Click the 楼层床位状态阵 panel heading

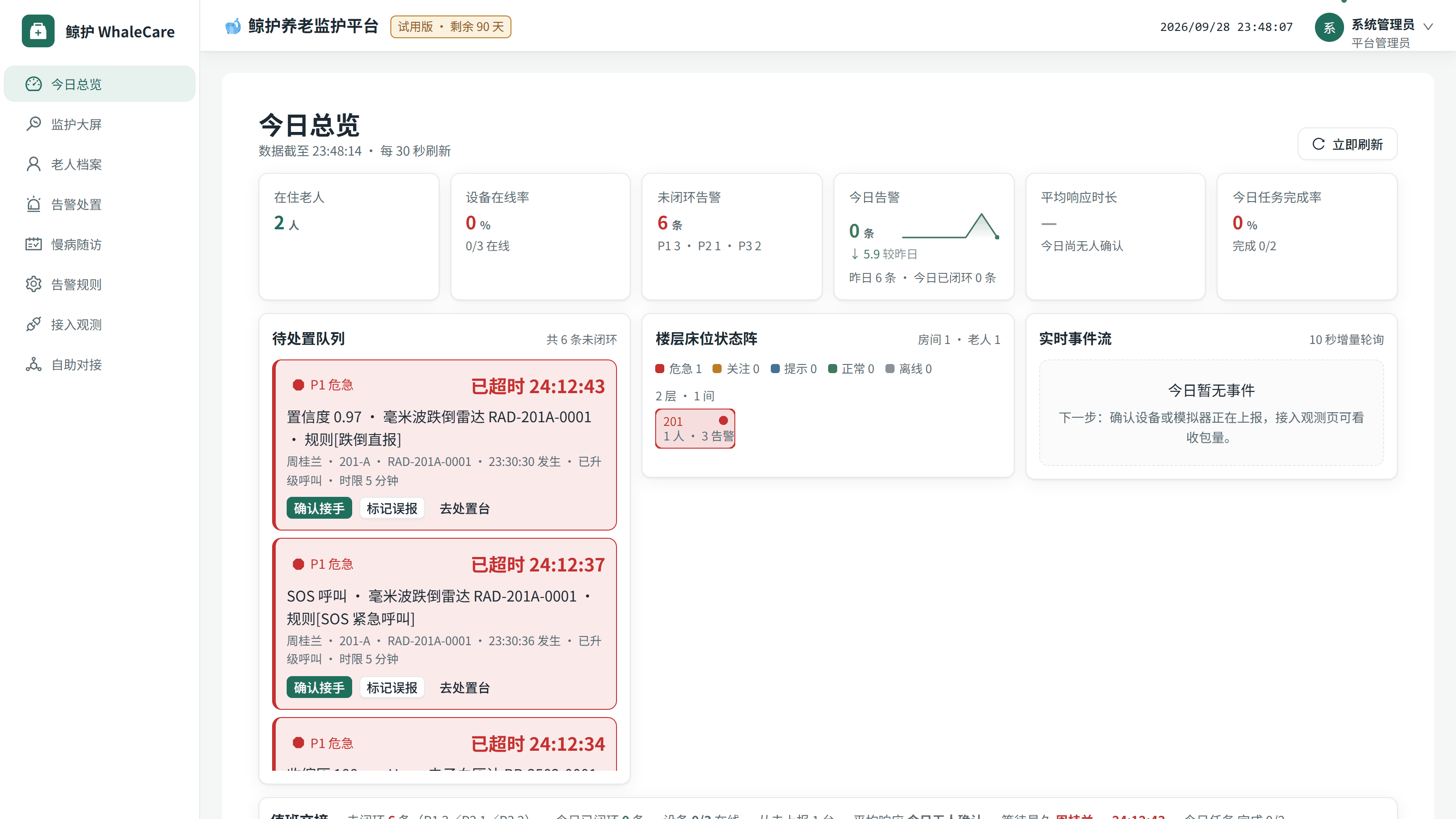tap(706, 339)
